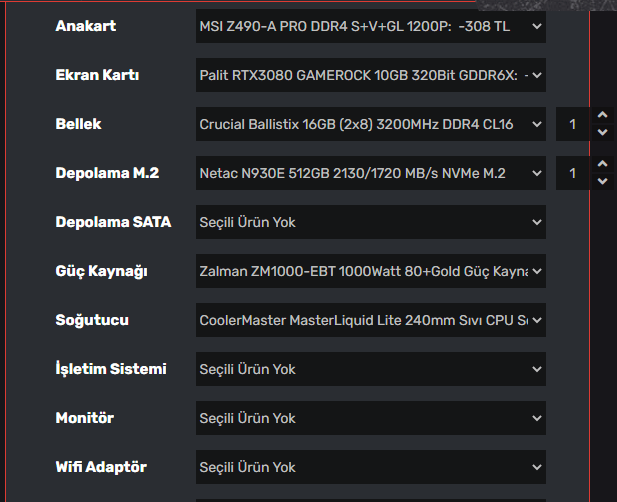This screenshot has height=502, width=617.
Task: Click the Depolama M.2 quantity input field
Action: 573,173
